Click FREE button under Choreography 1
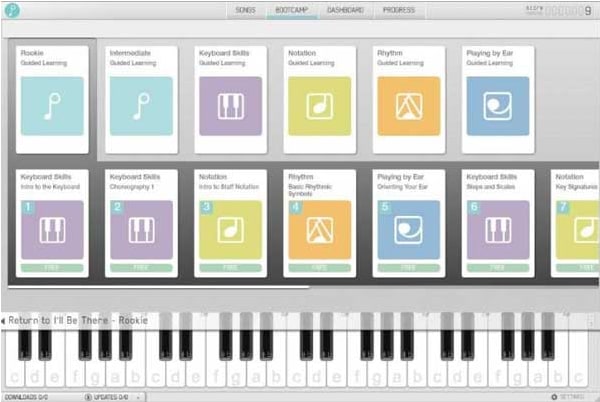The width and height of the screenshot is (600, 402). (x=141, y=268)
